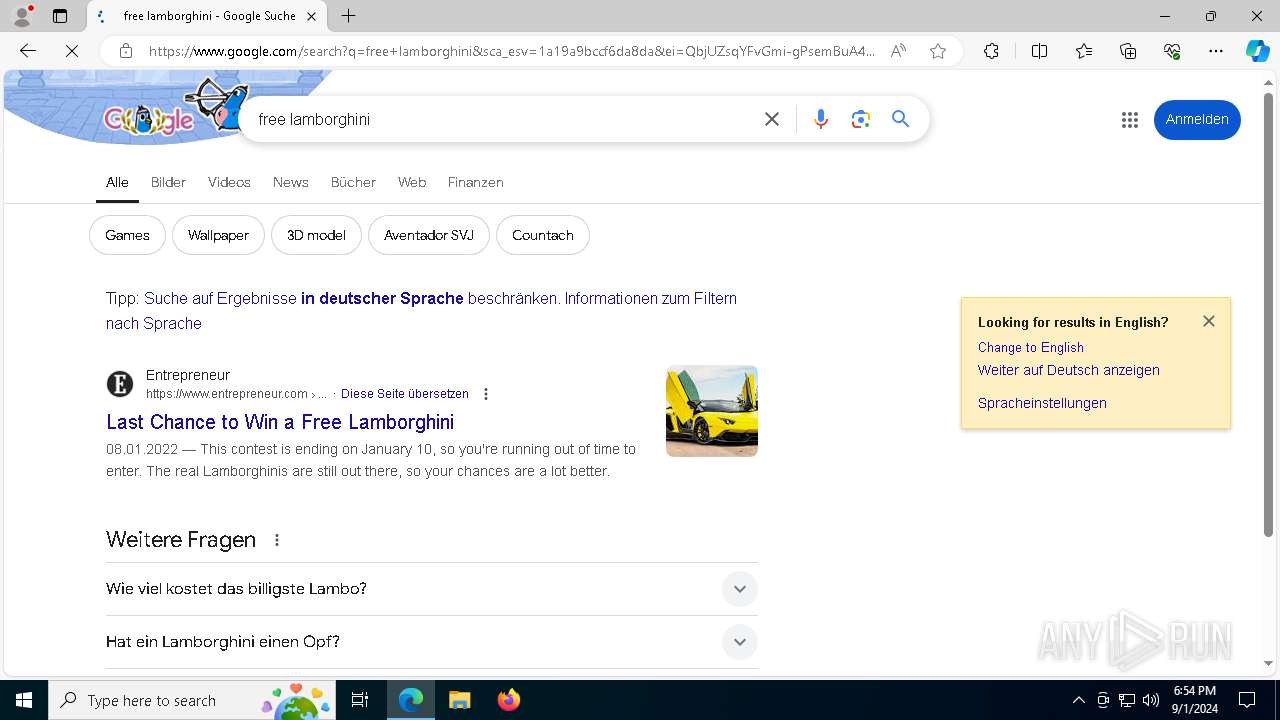Select the Alle results tab

point(117,182)
